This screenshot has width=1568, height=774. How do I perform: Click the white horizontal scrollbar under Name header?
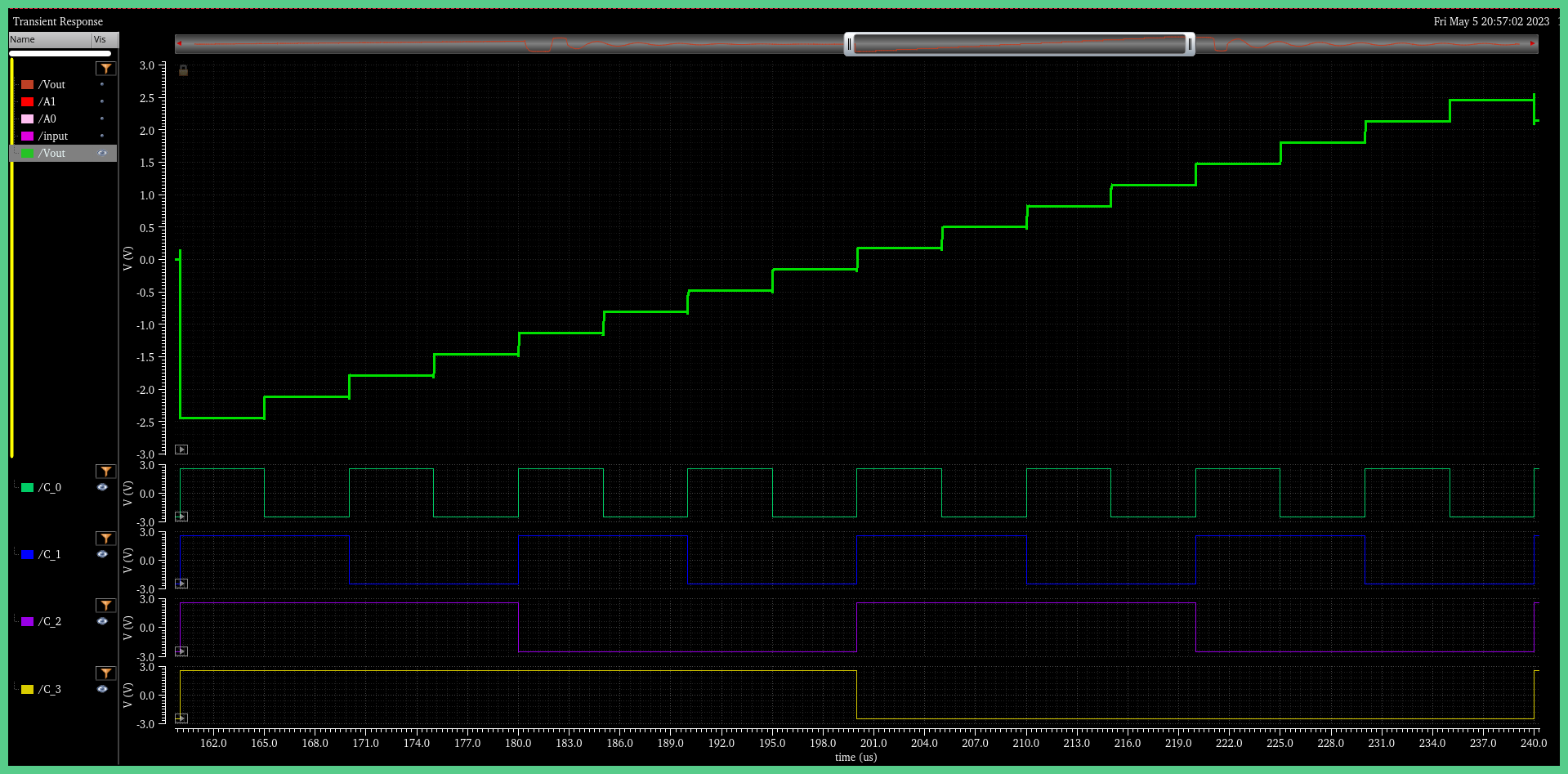point(60,53)
